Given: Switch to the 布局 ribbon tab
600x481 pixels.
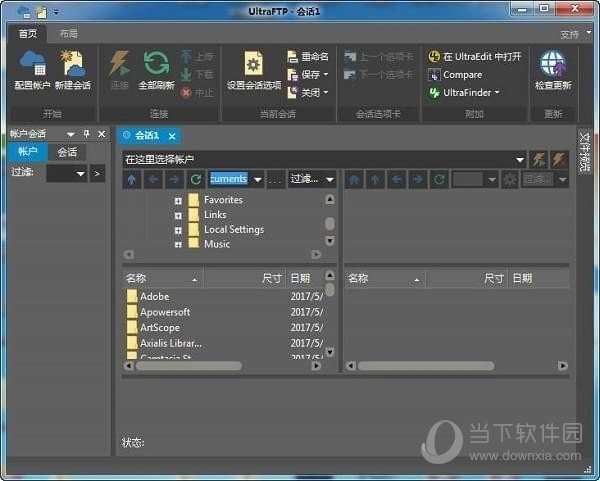Looking at the screenshot, I should click(x=68, y=34).
